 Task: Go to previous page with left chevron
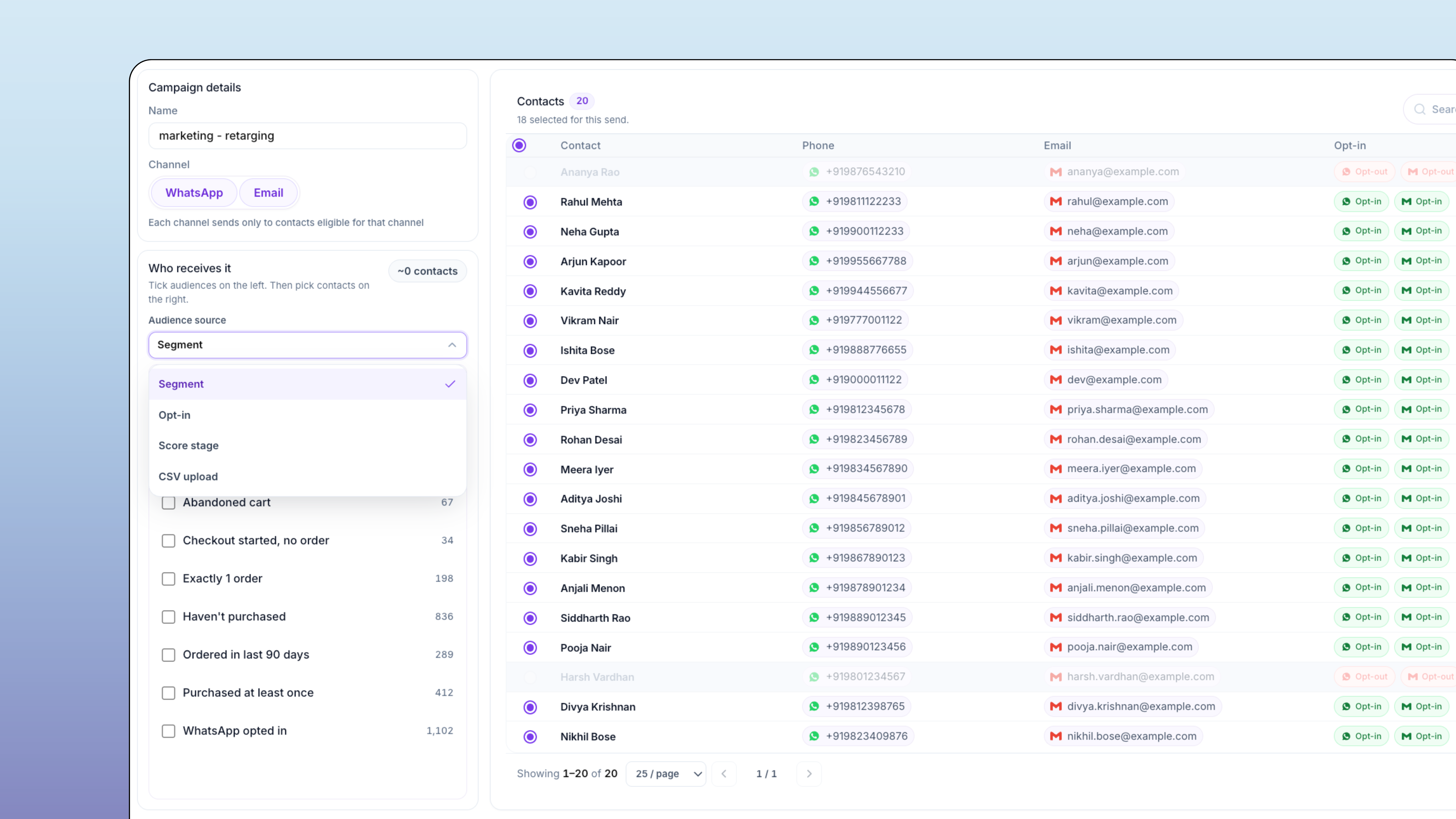pos(724,774)
